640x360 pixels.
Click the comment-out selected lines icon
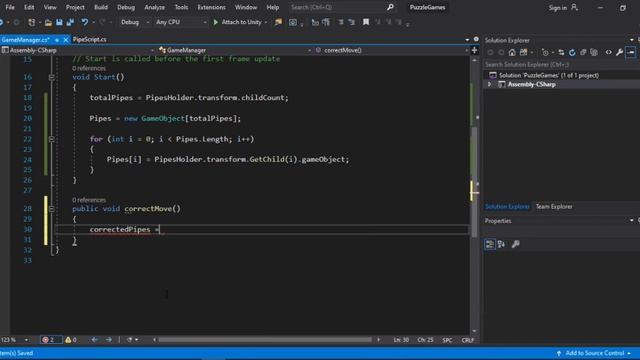[315, 22]
